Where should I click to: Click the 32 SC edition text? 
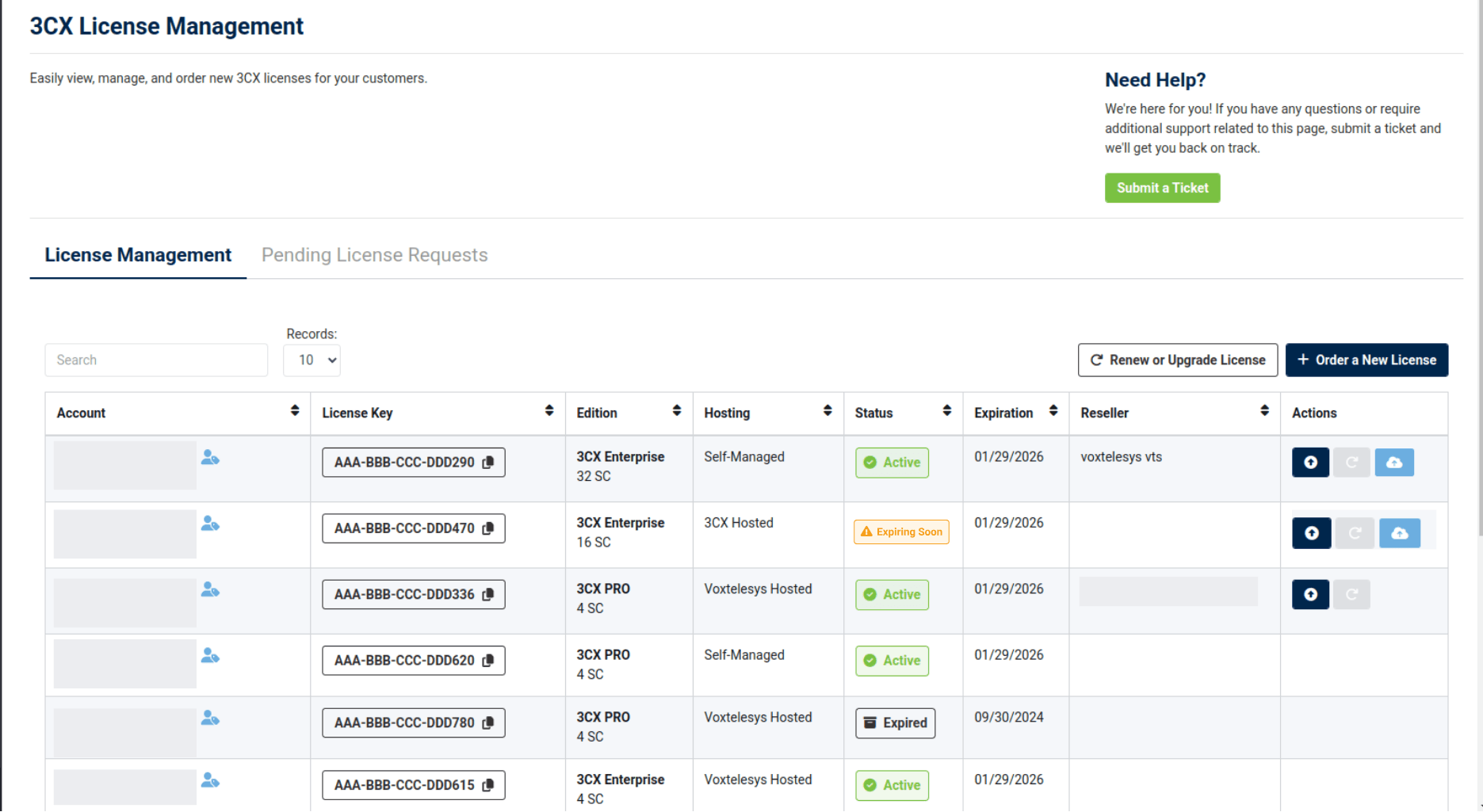[594, 476]
